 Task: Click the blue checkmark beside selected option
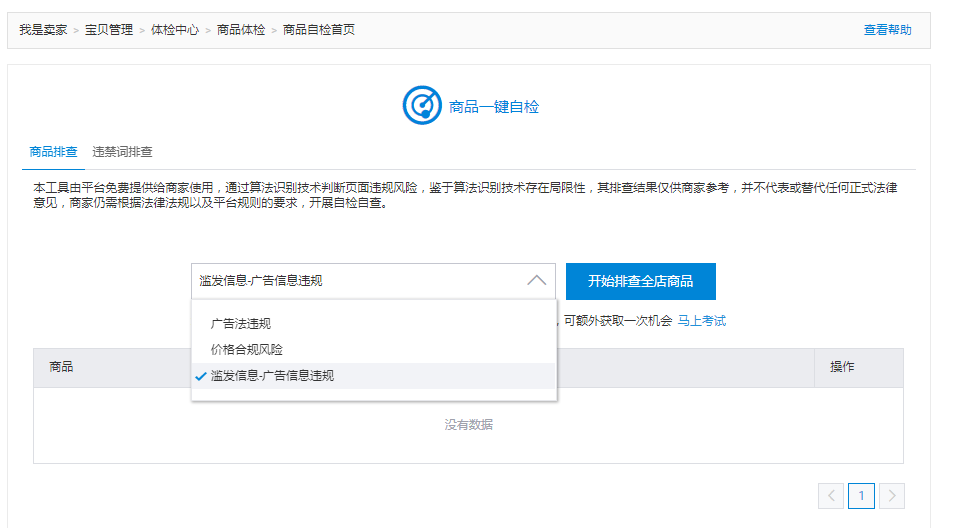tap(201, 376)
